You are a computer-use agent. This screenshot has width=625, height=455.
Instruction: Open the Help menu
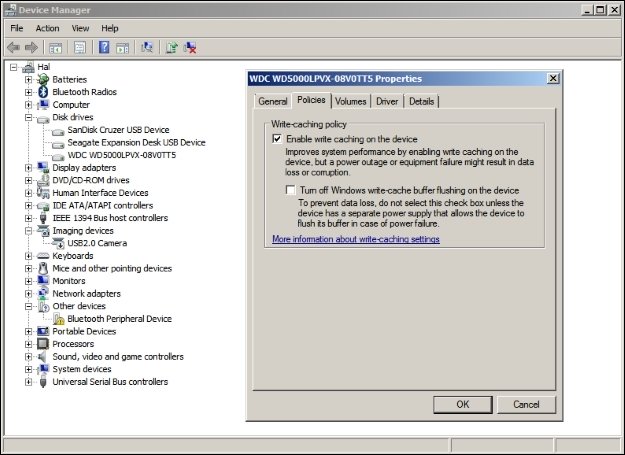(x=110, y=28)
